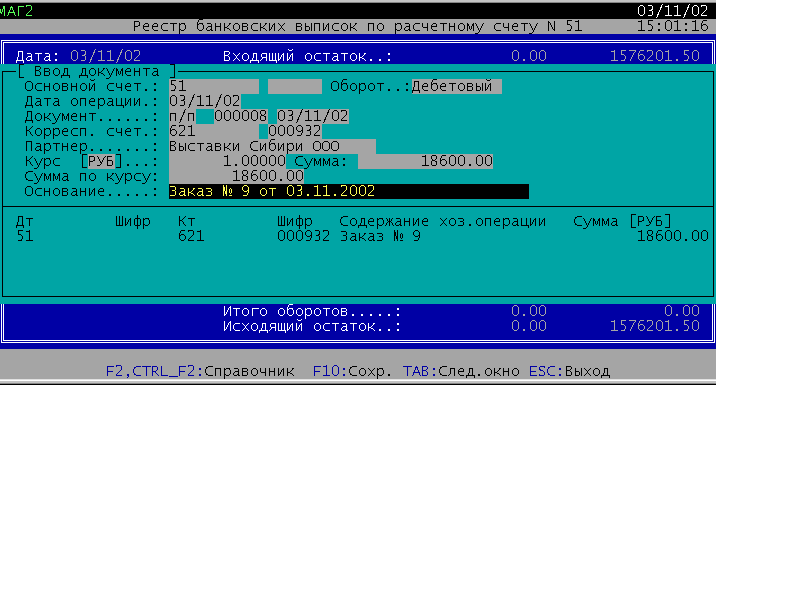Select Кт value 621 in the operations table

[x=191, y=236]
